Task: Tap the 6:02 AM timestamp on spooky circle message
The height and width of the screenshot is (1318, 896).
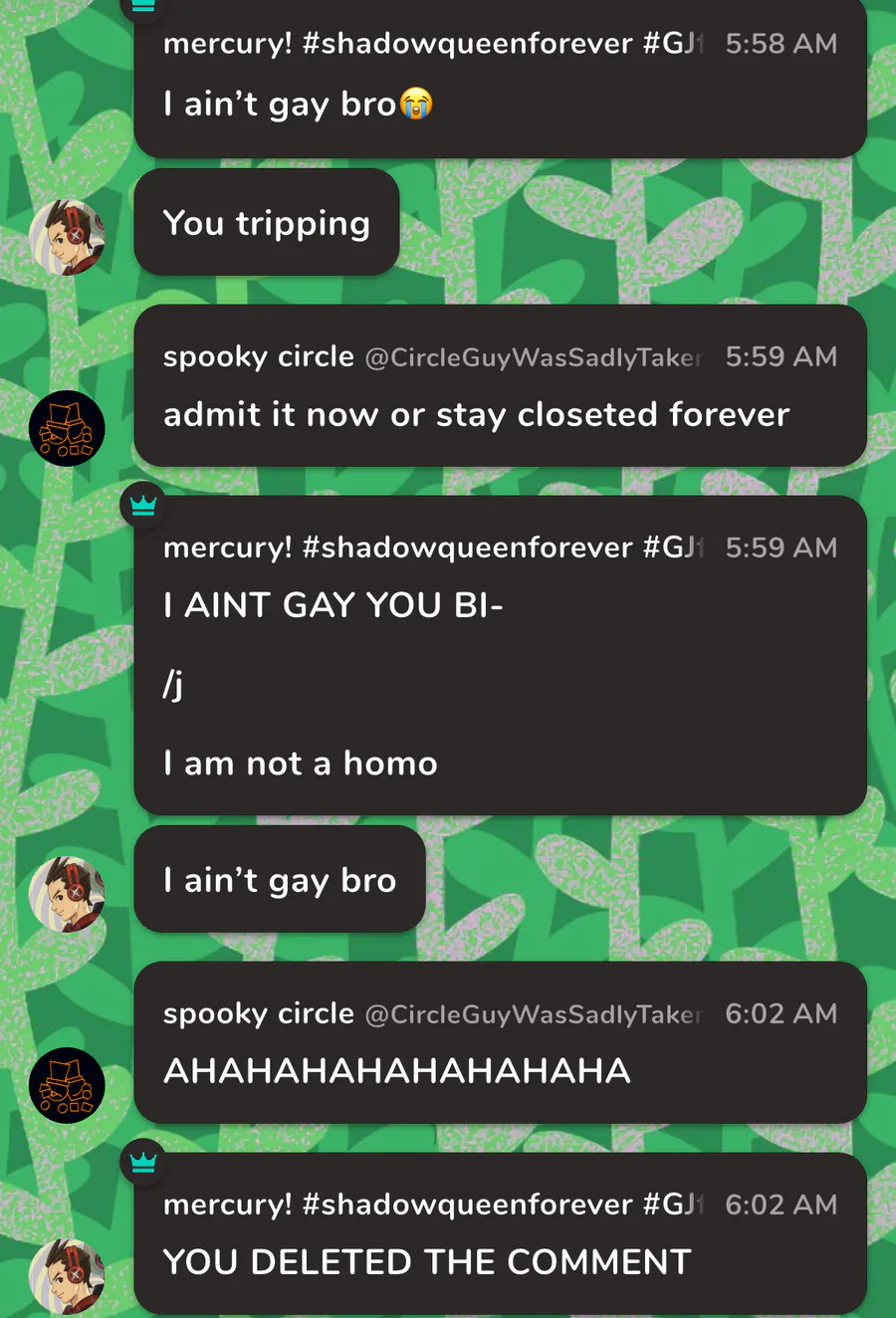Action: 782,1013
